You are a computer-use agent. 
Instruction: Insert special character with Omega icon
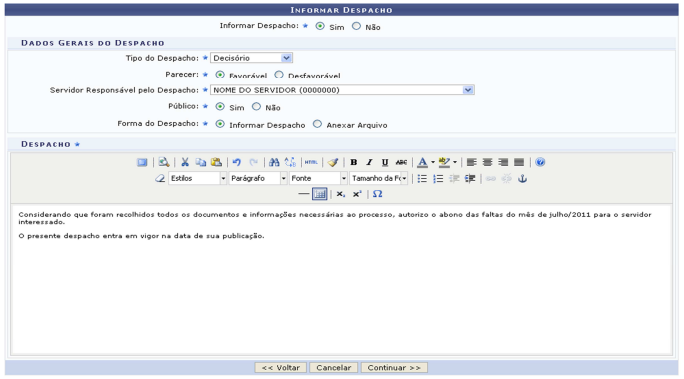coord(378,194)
